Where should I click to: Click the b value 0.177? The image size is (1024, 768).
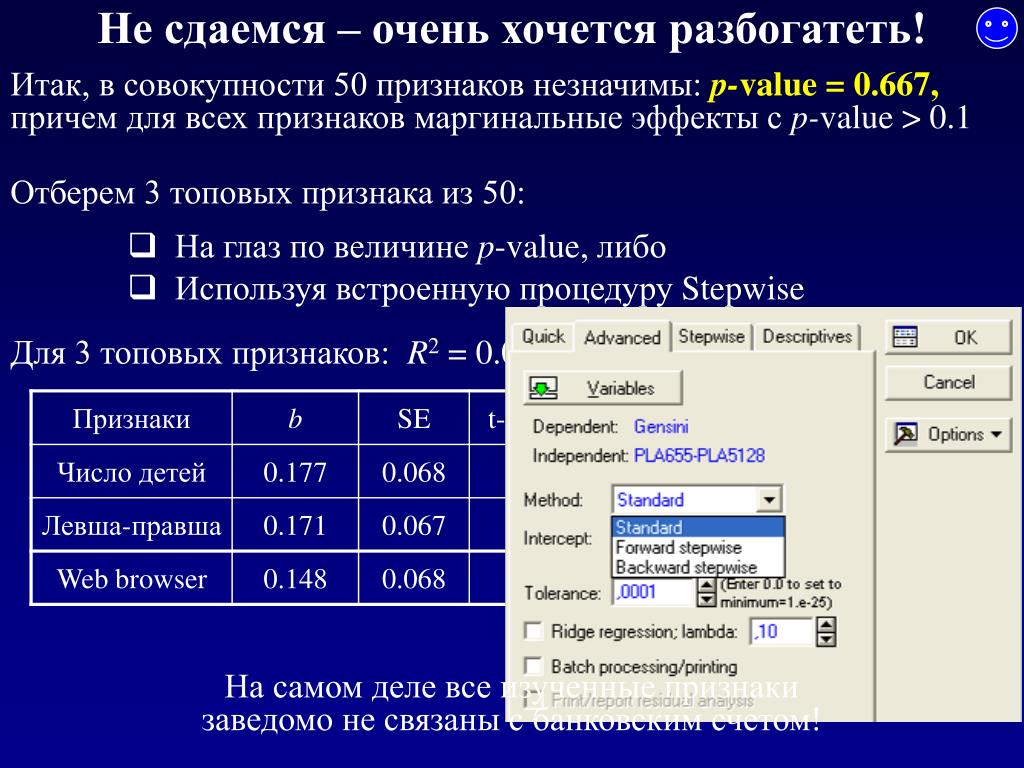(x=295, y=472)
